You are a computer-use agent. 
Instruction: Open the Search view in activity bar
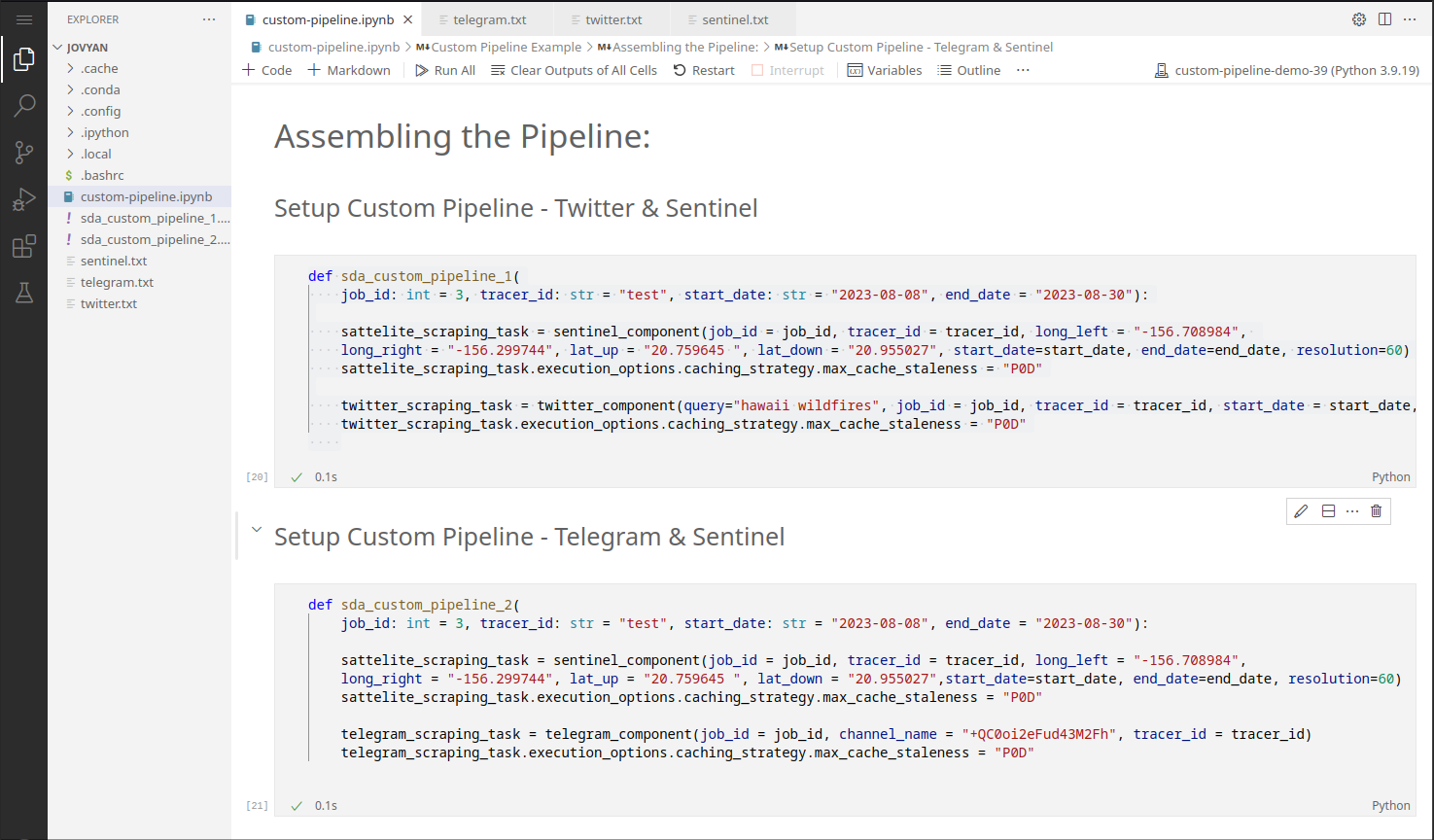(x=24, y=106)
